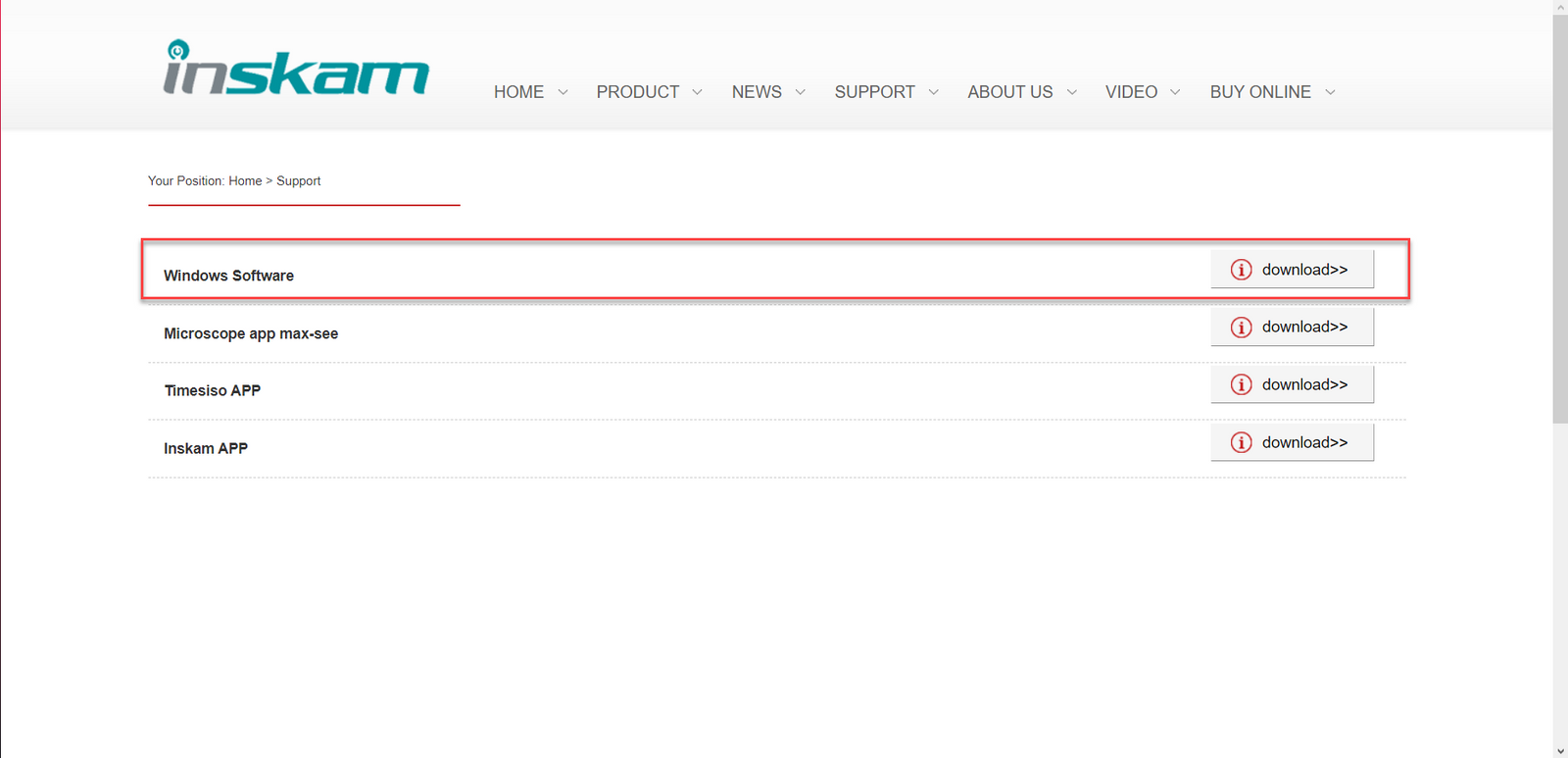Click the scrollbar up arrow
1568x758 pixels.
[1560, 6]
